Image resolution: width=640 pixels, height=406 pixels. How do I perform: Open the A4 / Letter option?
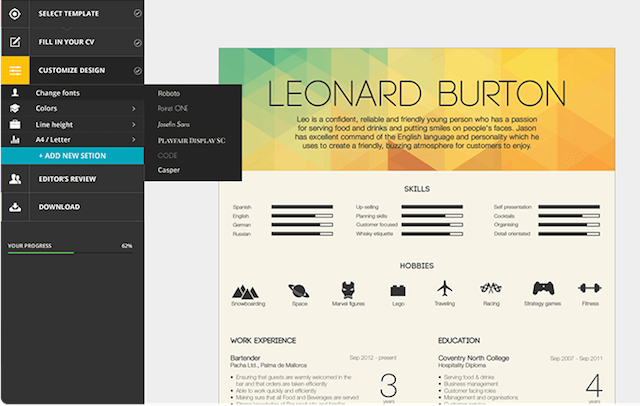[x=53, y=140]
